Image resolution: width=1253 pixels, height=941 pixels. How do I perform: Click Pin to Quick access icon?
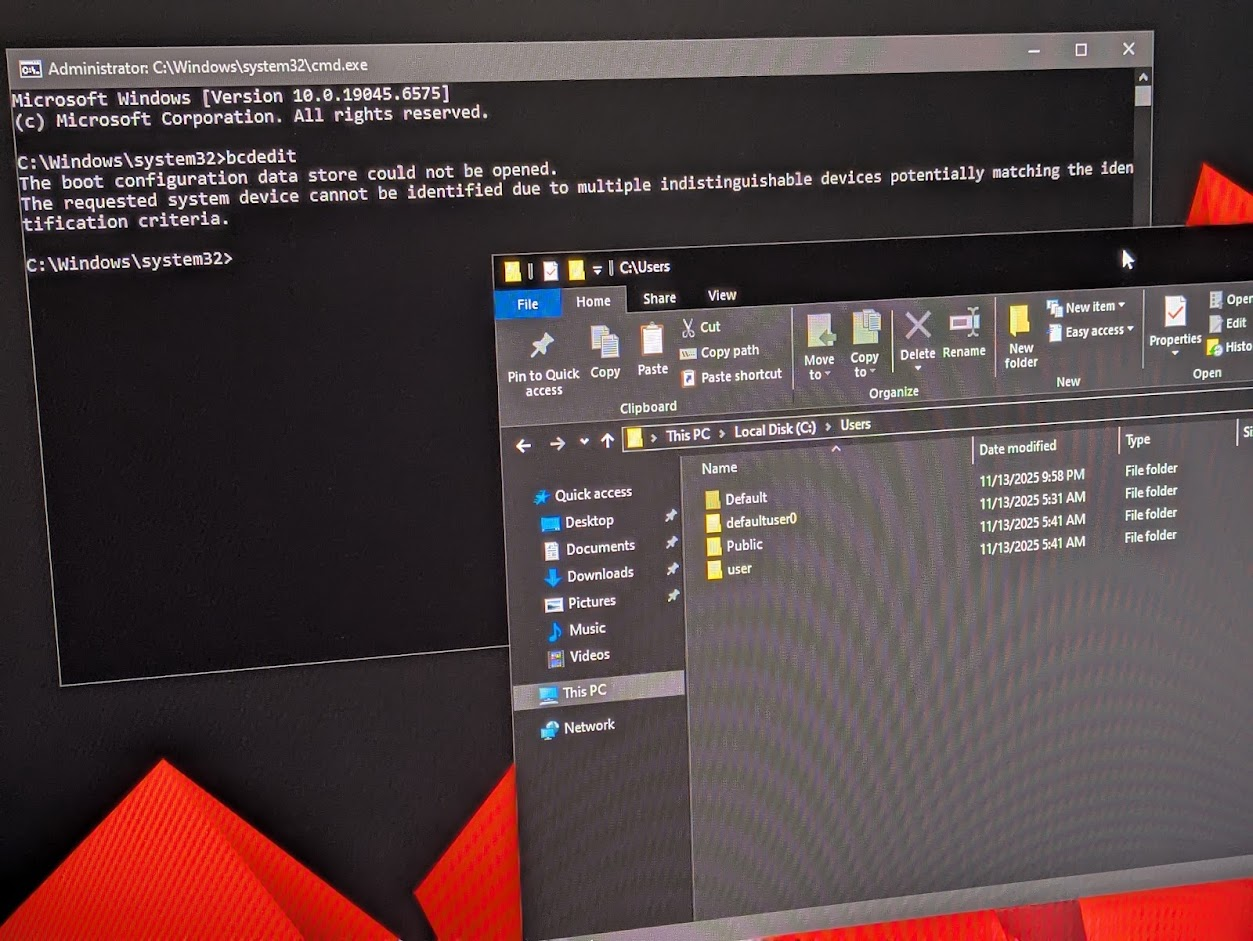point(541,346)
